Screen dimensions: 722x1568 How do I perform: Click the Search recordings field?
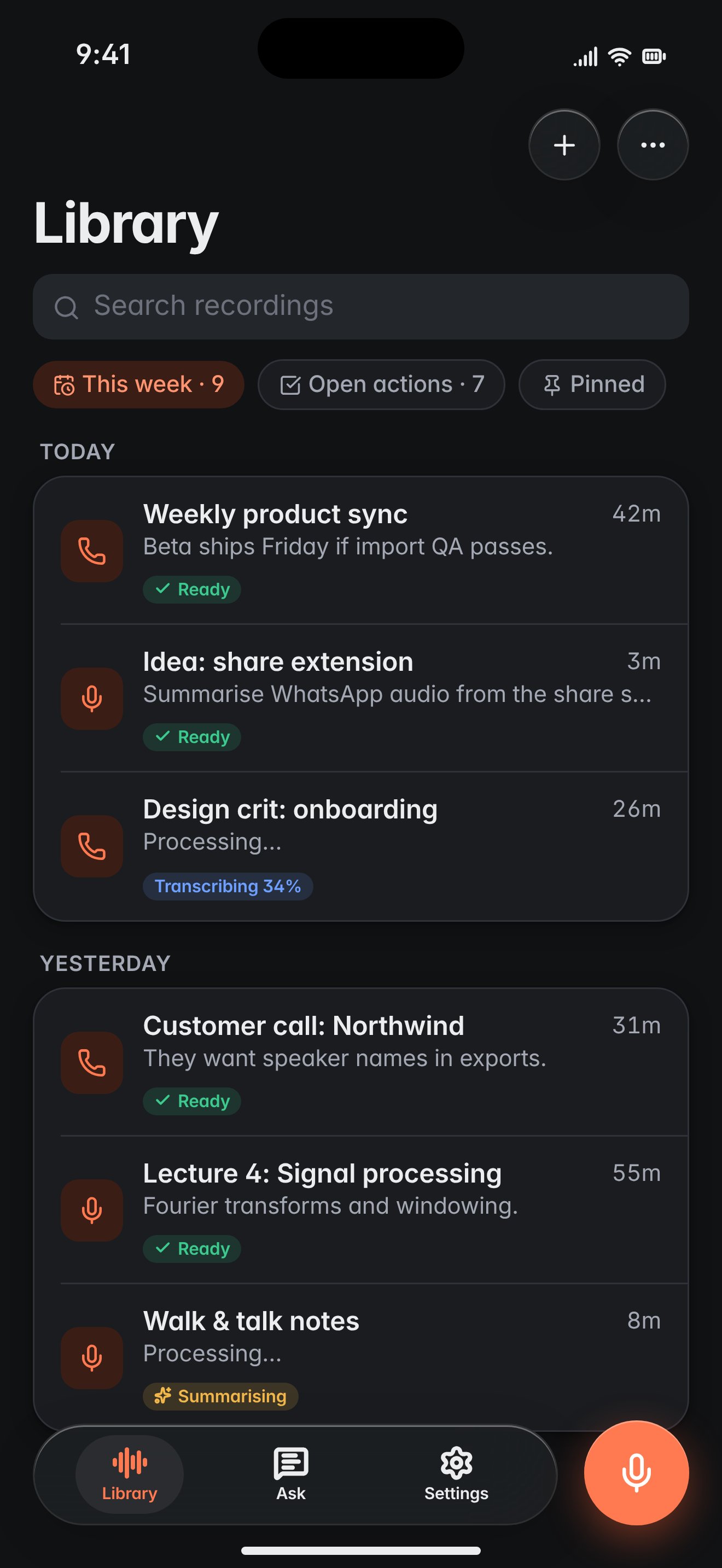[x=360, y=306]
